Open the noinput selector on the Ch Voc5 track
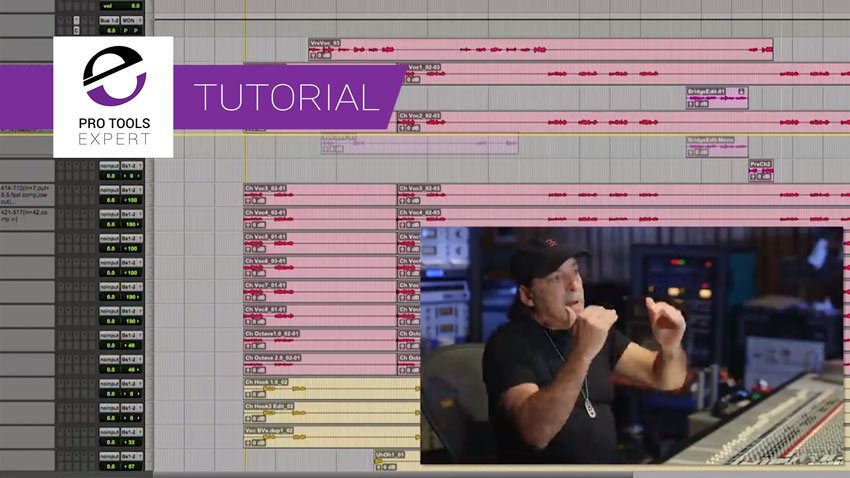850x478 pixels. (x=109, y=238)
